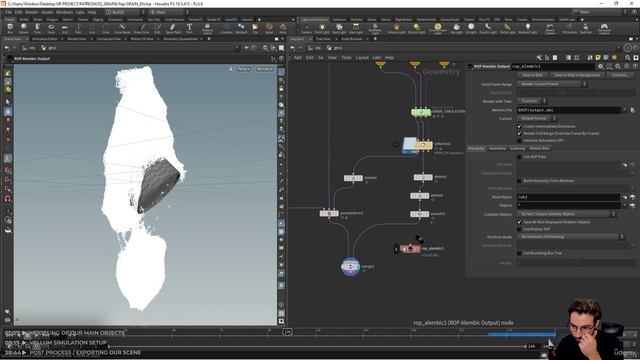Open viewport Persp camera dropdown
Image resolution: width=640 pixels, height=360 pixels.
point(243,69)
